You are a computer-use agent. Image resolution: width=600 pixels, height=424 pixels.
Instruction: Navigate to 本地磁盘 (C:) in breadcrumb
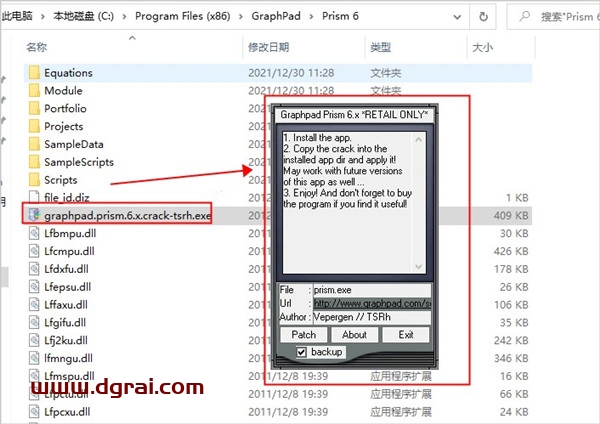pos(97,17)
